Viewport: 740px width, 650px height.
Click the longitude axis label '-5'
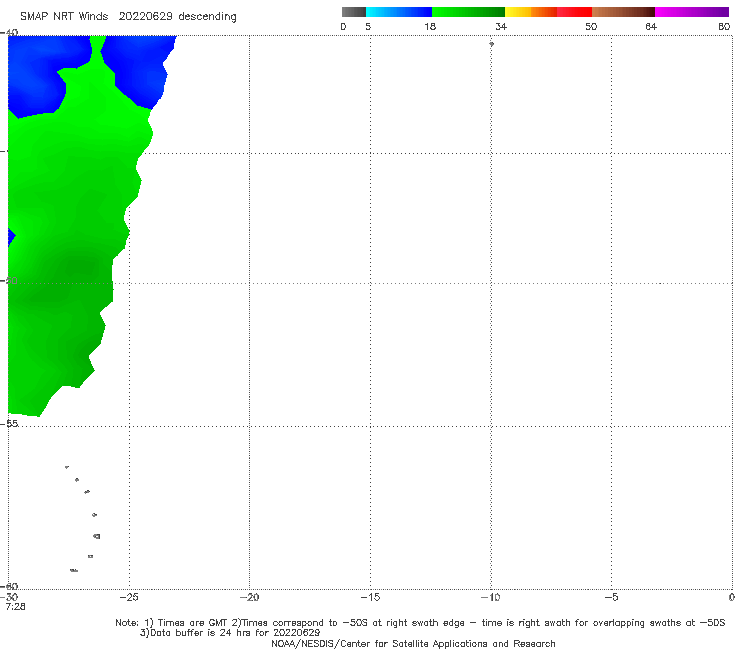tap(611, 597)
